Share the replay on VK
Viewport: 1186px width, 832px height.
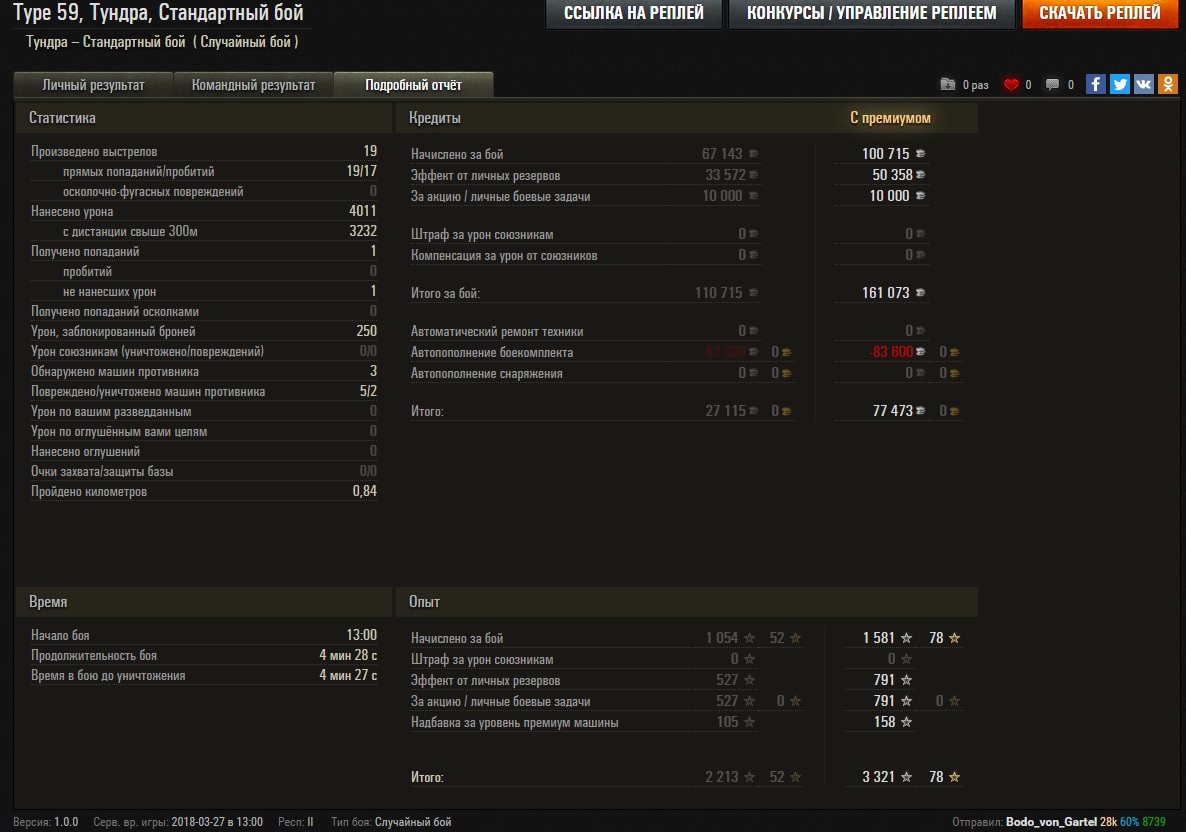coord(1144,84)
